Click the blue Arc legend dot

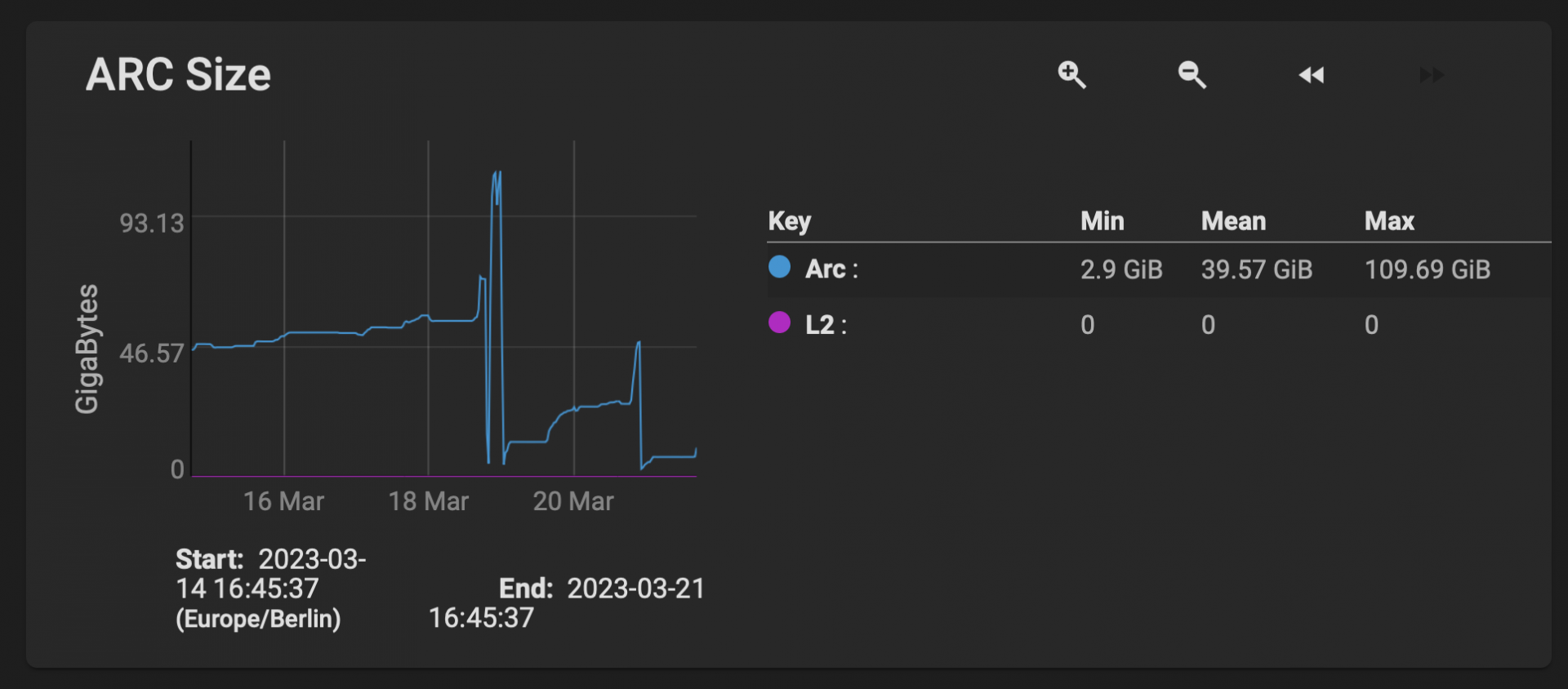pyautogui.click(x=780, y=267)
